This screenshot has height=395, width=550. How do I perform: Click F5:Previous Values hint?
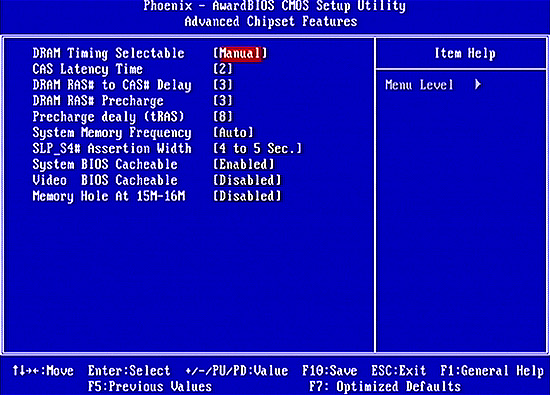click(x=150, y=387)
